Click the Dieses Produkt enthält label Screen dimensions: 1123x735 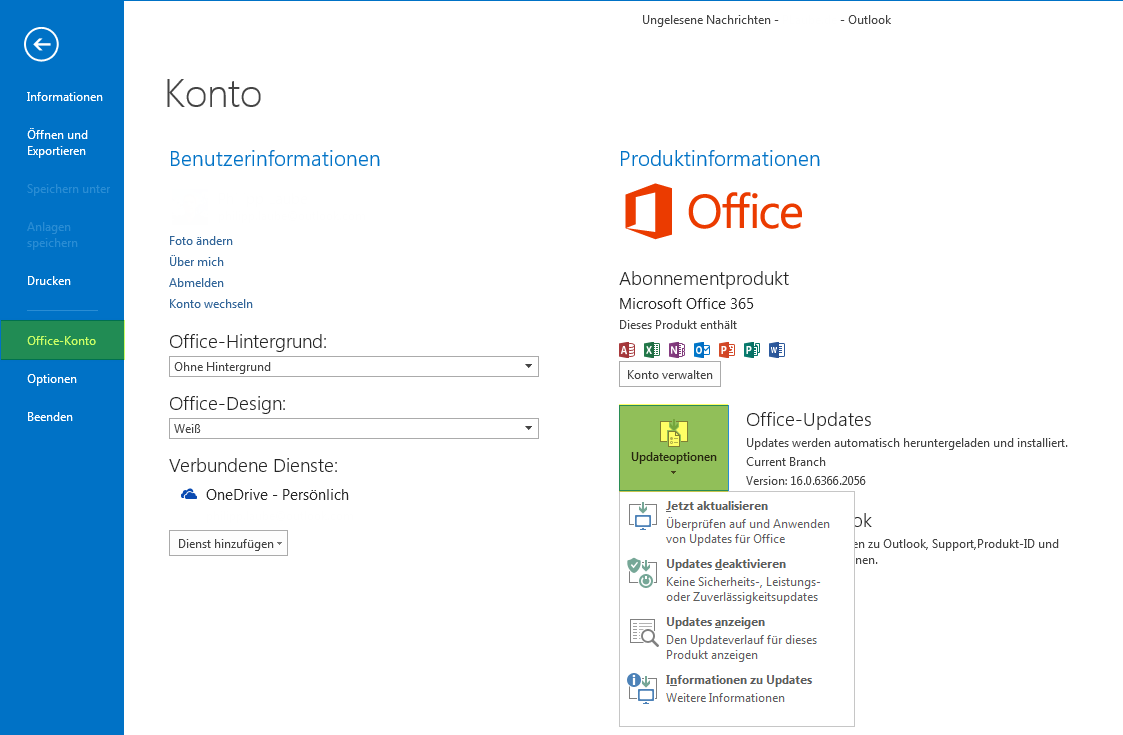tap(678, 325)
